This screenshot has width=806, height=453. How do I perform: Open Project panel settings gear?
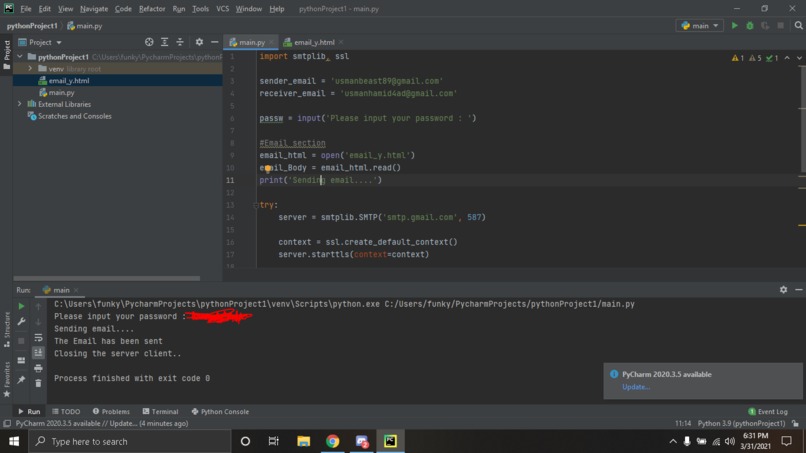[199, 42]
